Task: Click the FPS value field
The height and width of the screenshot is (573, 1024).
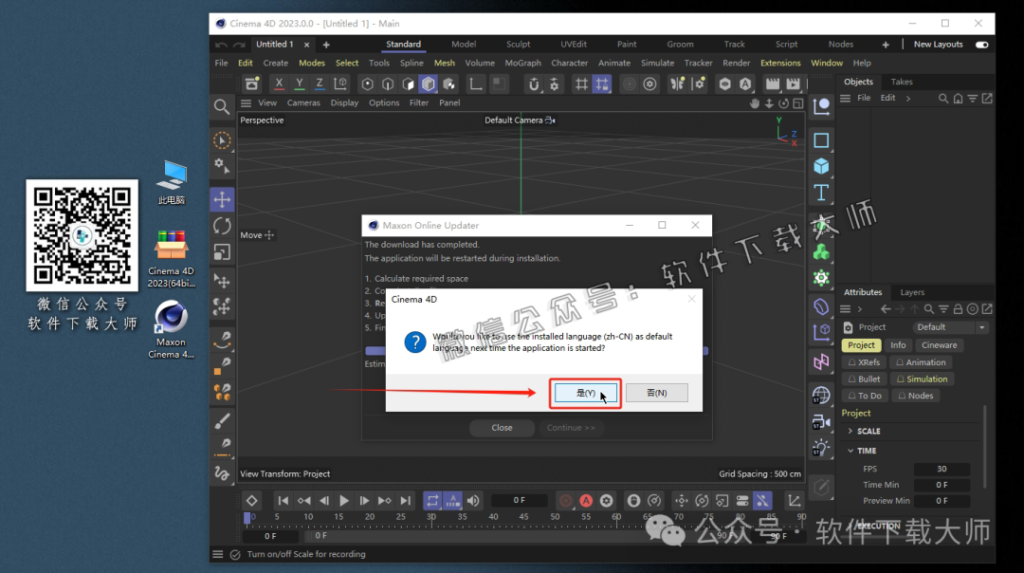Action: pos(941,468)
